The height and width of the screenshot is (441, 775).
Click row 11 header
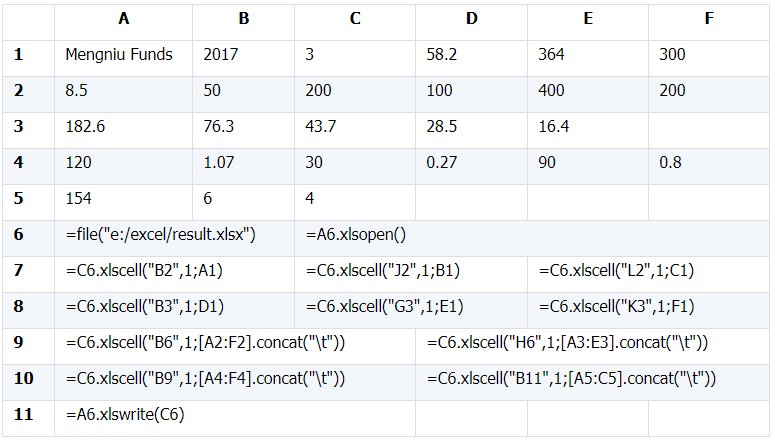coord(23,414)
